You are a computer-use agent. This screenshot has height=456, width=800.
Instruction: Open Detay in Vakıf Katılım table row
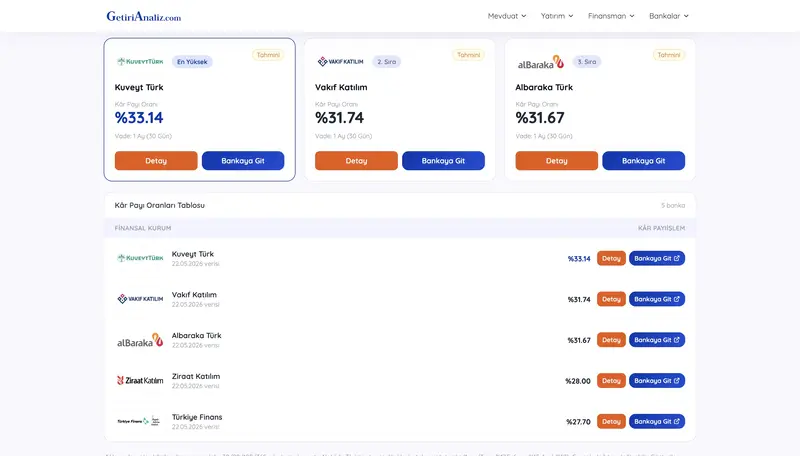tap(611, 299)
